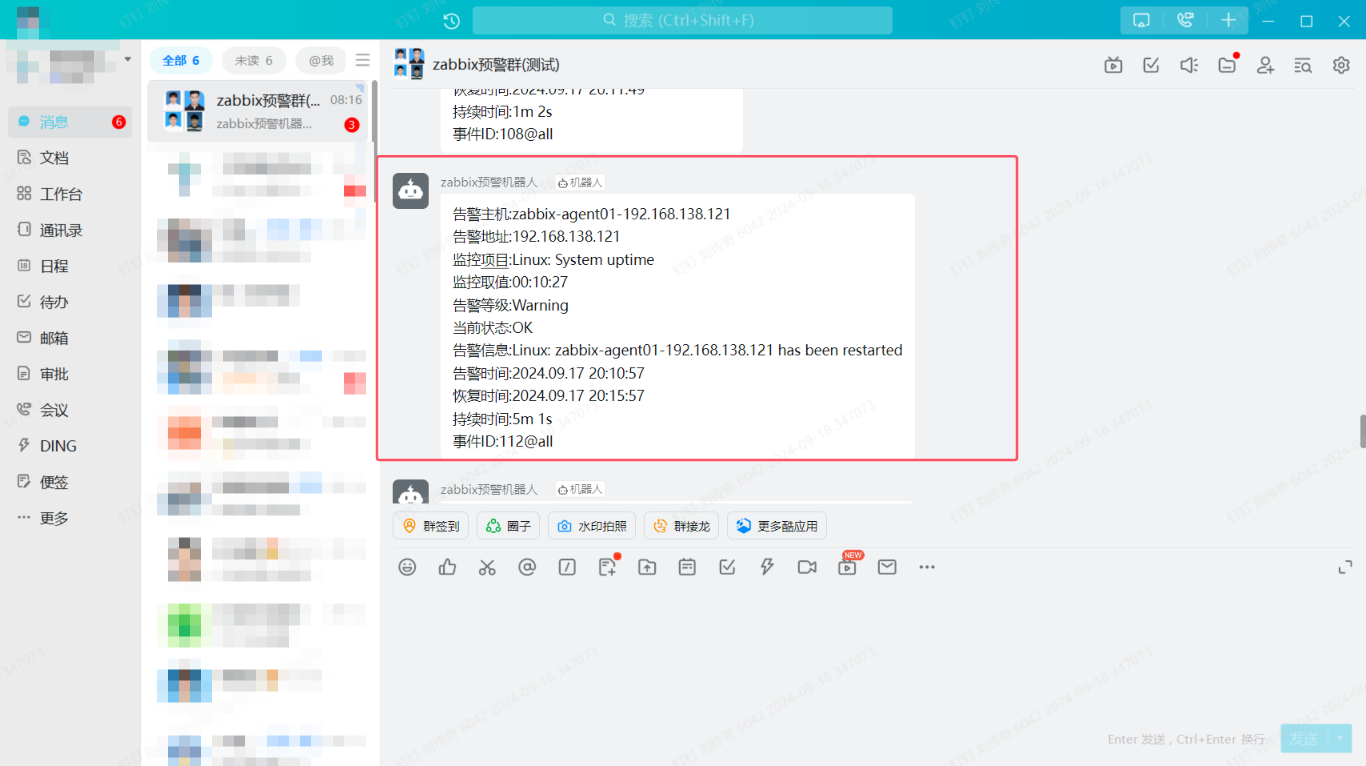Open 待办 to-do list

[x=70, y=302]
